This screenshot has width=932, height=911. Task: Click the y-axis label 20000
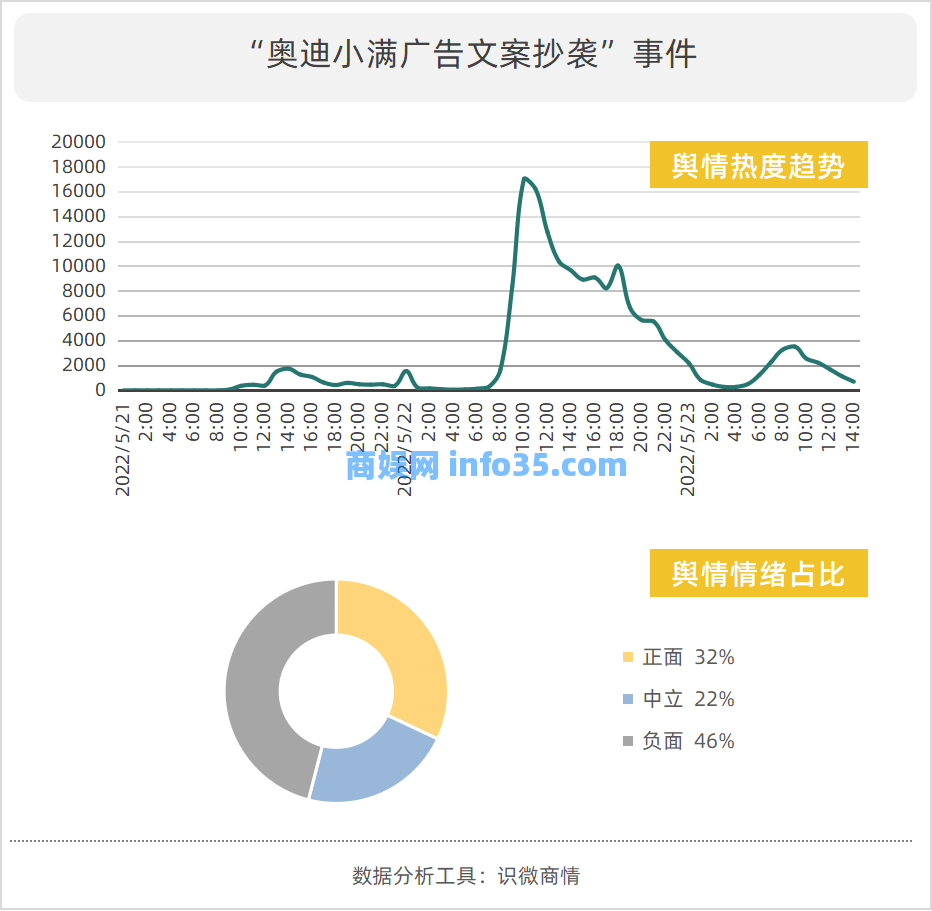pyautogui.click(x=78, y=142)
